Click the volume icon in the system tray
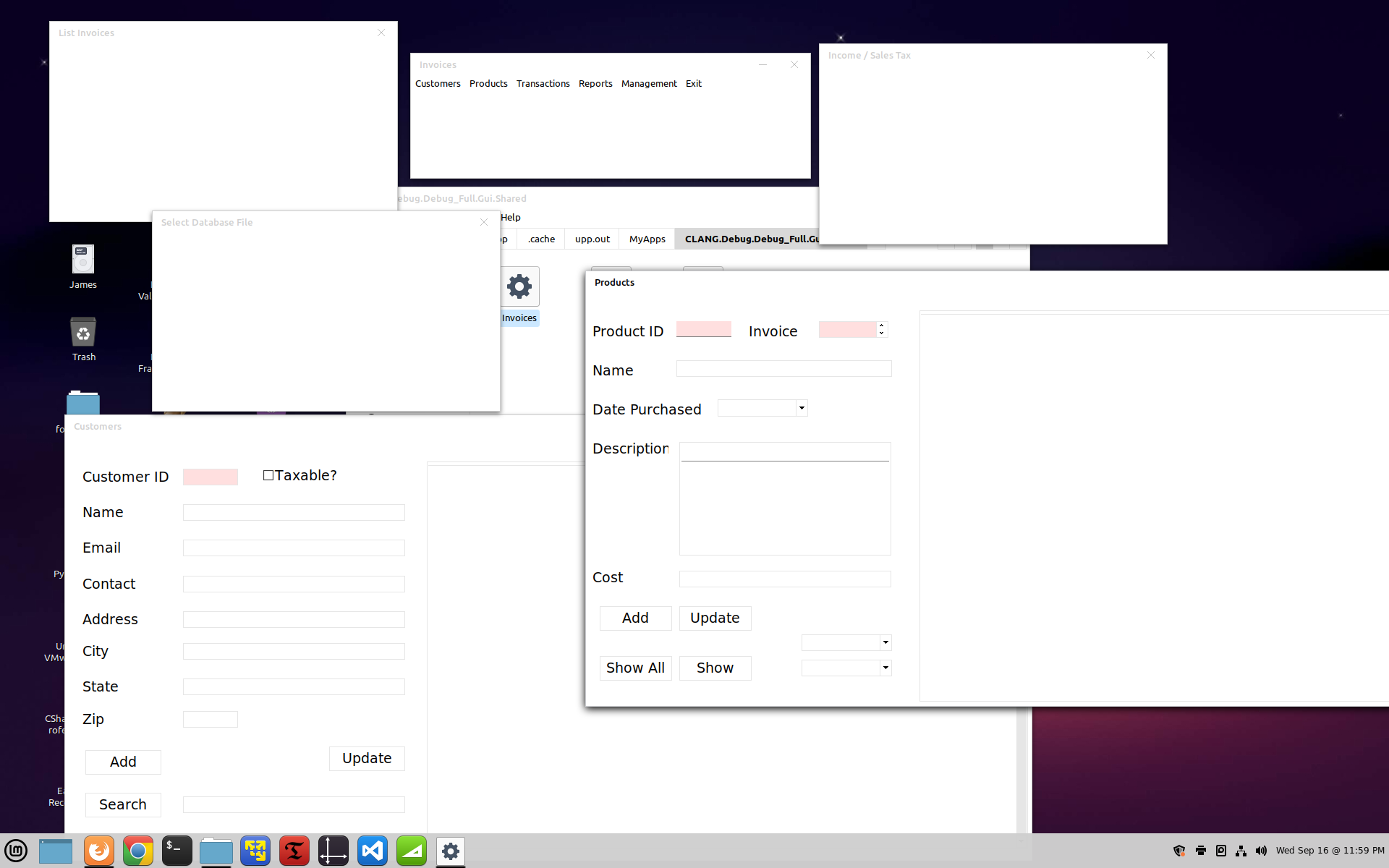1389x868 pixels. [1261, 851]
